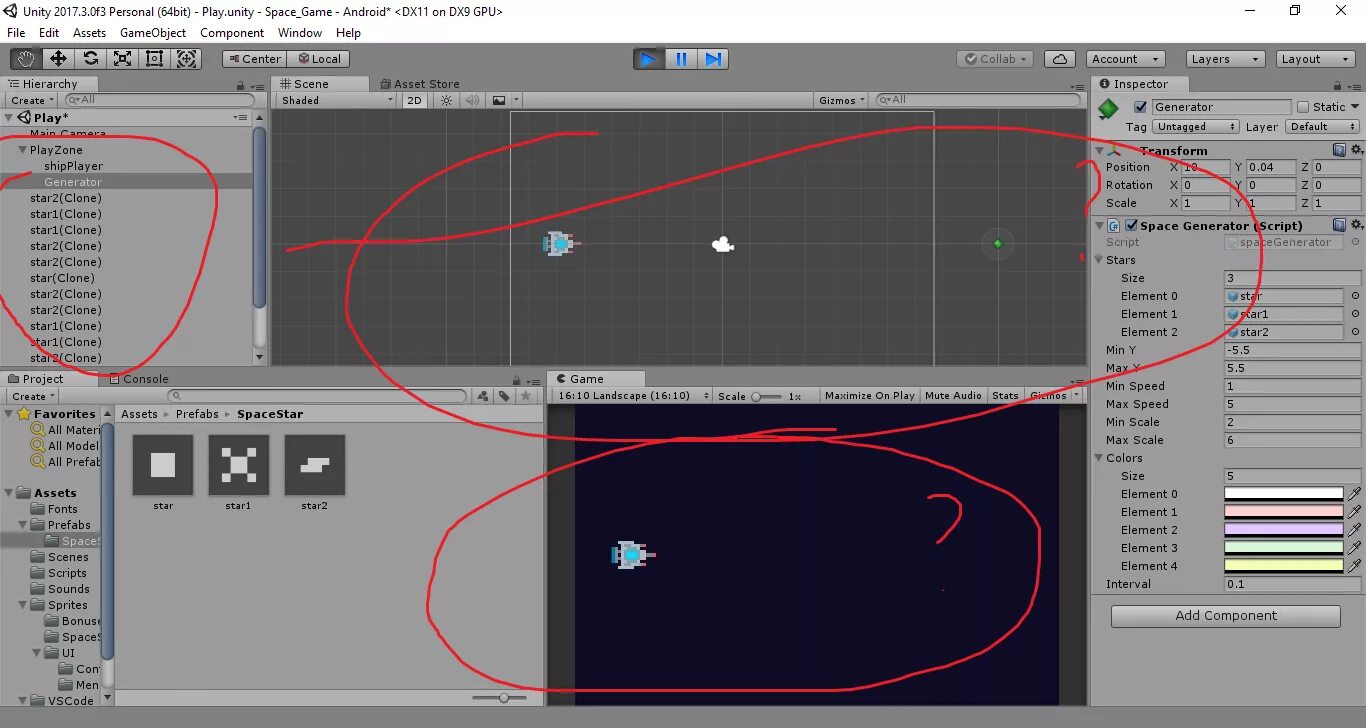Image resolution: width=1366 pixels, height=728 pixels.
Task: Toggle Play mode
Action: coord(648,59)
